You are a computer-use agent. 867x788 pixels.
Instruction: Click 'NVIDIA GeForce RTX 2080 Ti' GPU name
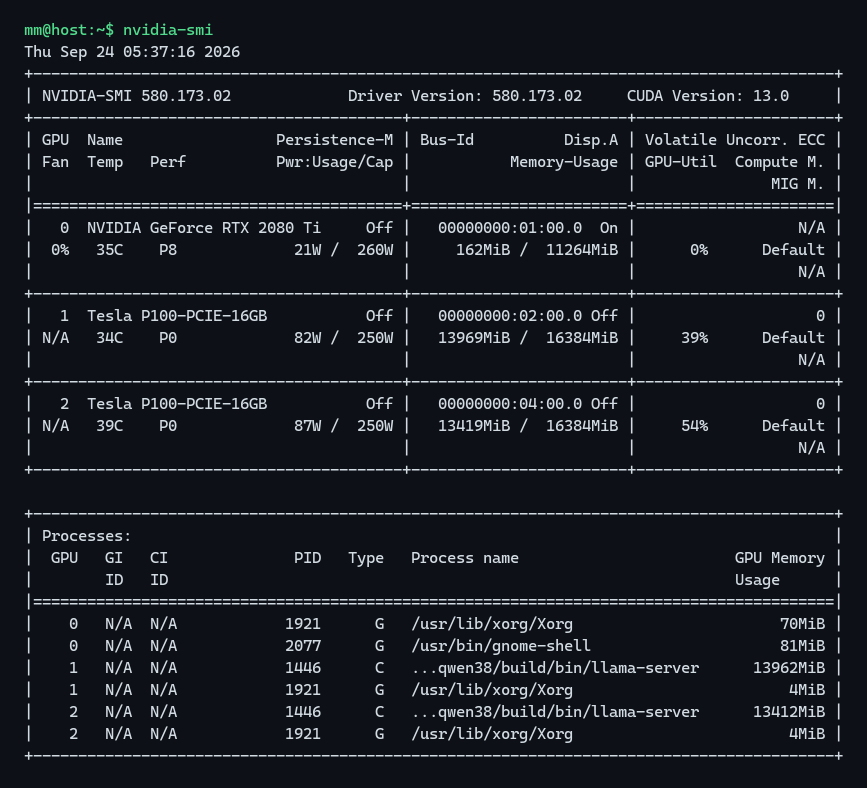[204, 228]
